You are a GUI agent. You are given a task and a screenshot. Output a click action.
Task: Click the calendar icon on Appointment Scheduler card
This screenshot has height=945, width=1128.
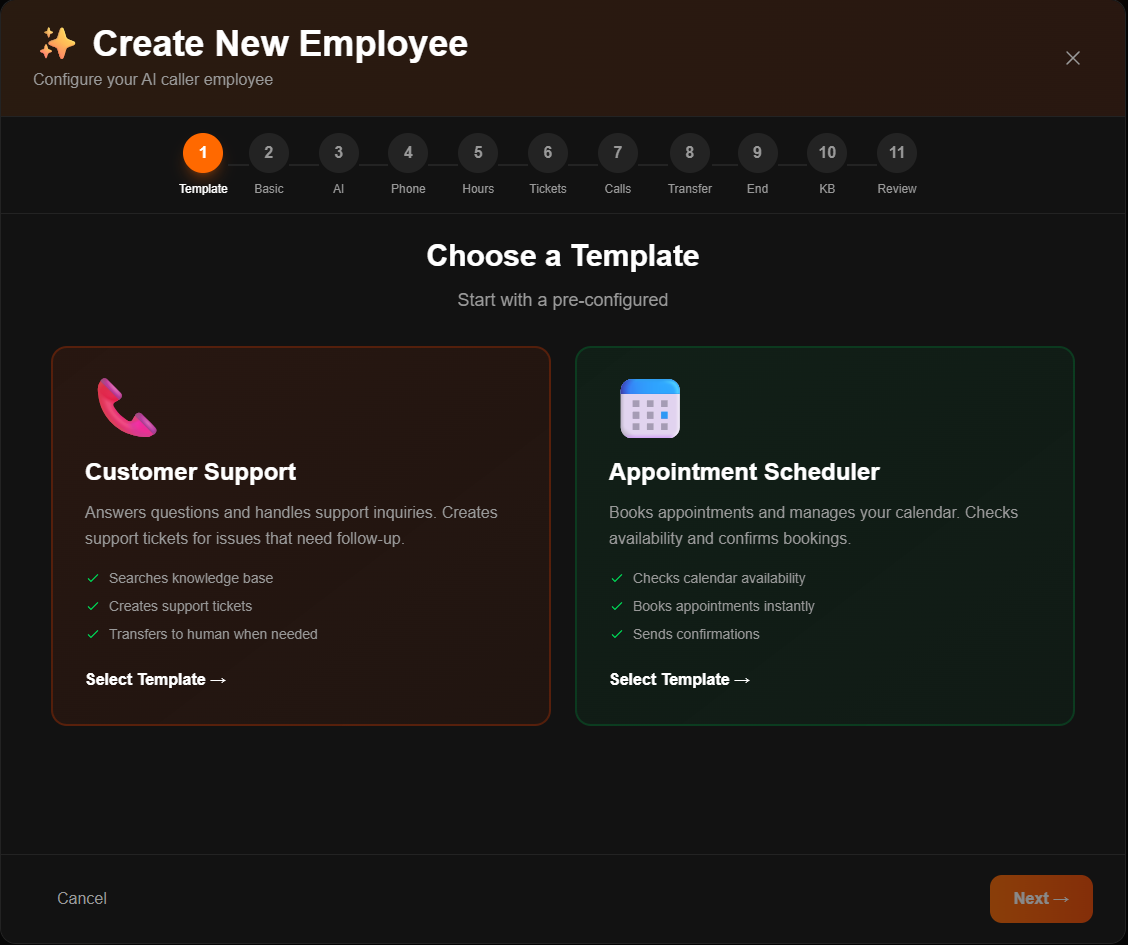[x=650, y=408]
